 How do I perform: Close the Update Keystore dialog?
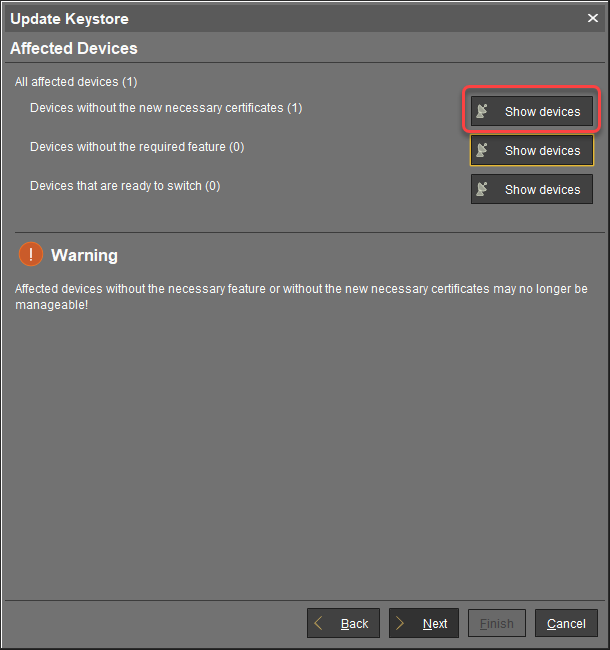tap(592, 18)
